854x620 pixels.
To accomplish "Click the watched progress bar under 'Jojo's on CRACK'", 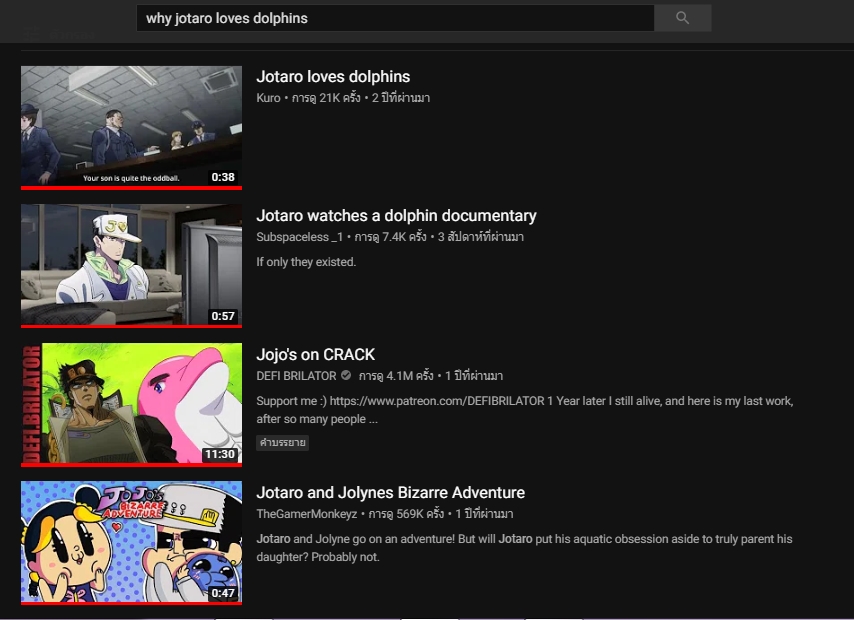I will click(131, 465).
